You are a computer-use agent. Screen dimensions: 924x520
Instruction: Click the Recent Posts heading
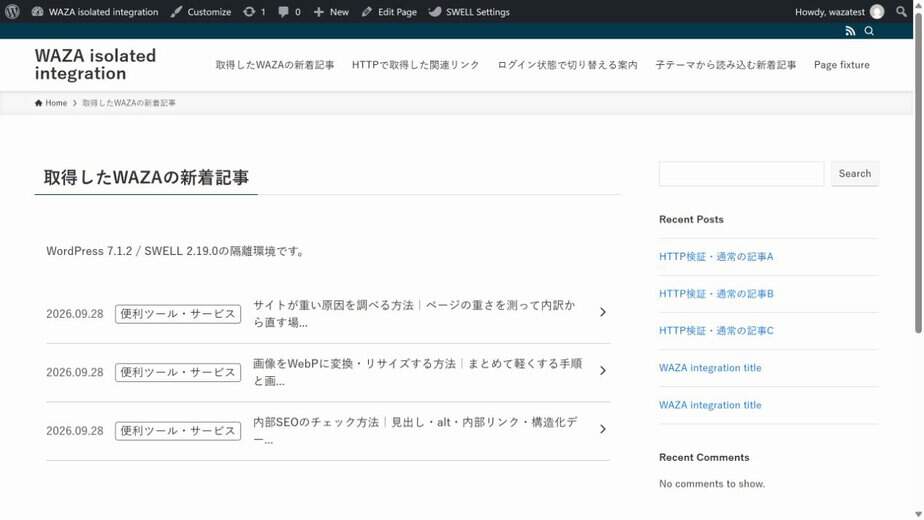tap(691, 219)
